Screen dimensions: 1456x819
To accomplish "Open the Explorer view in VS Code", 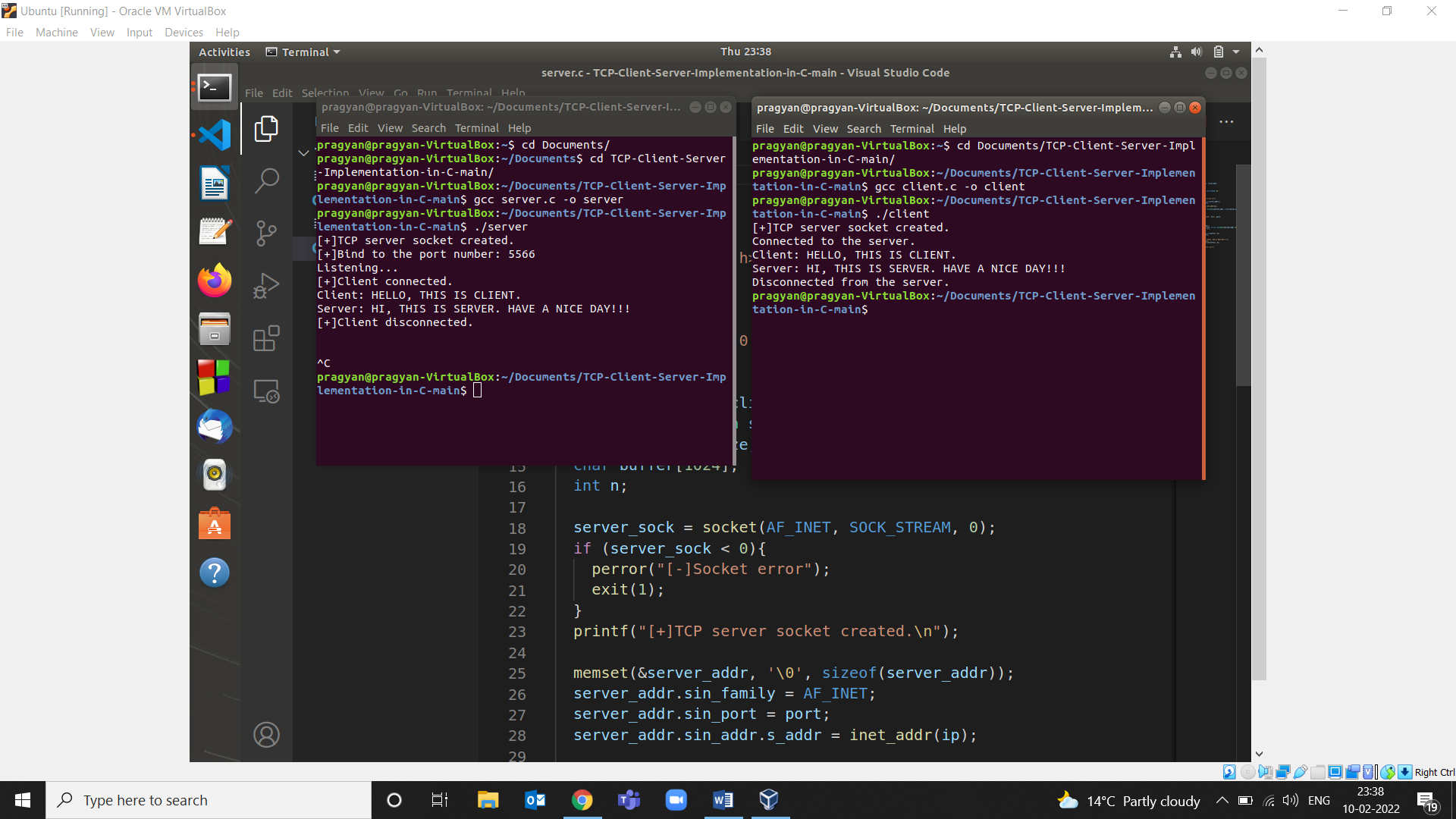I will pos(266,129).
